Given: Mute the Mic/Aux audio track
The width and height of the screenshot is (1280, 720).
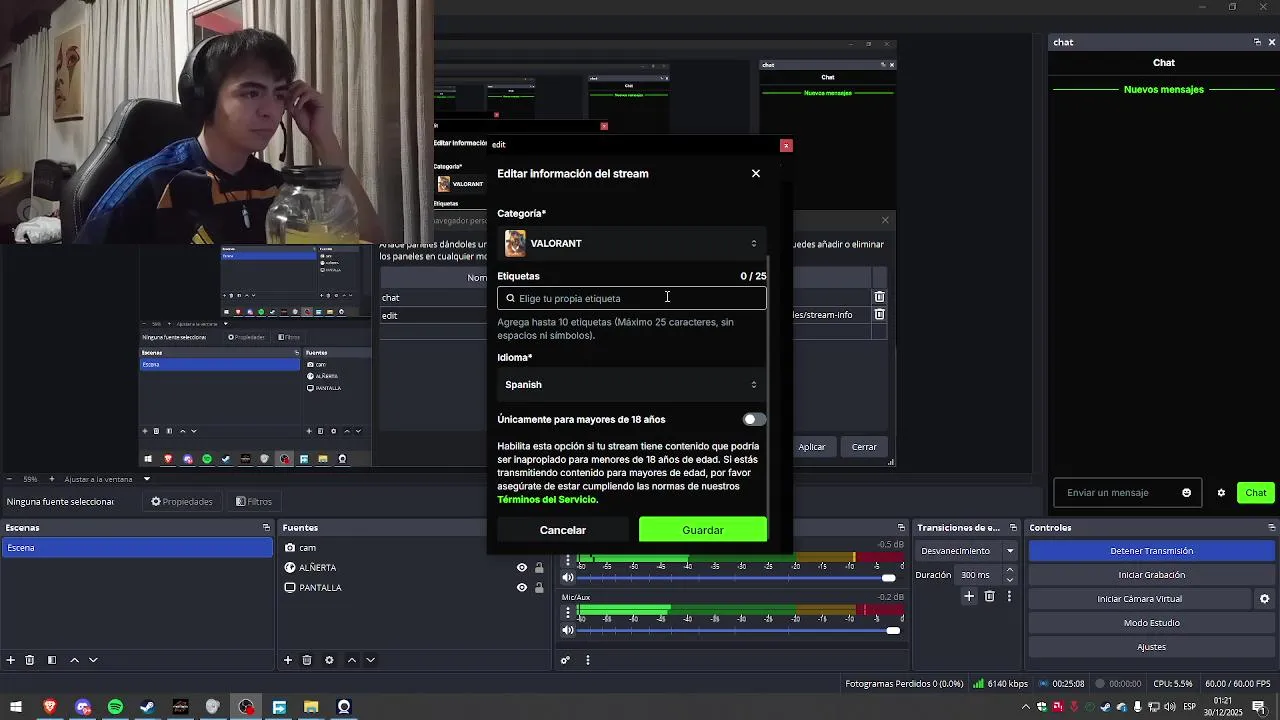Looking at the screenshot, I should pos(568,630).
